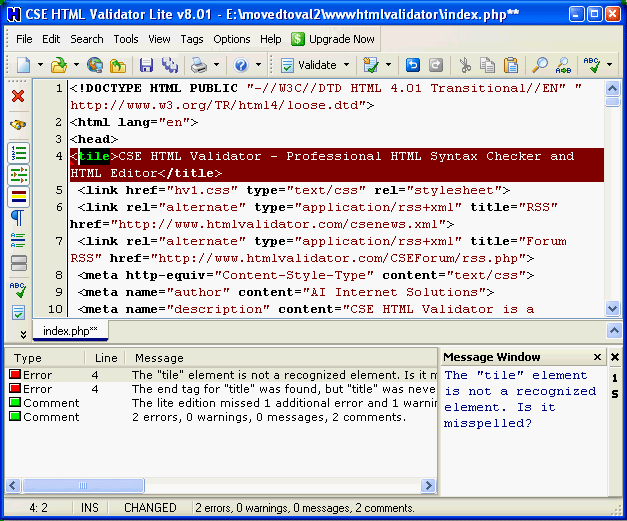627x521 pixels.
Task: Click the editor scrollbar up arrow
Action: [x=613, y=88]
